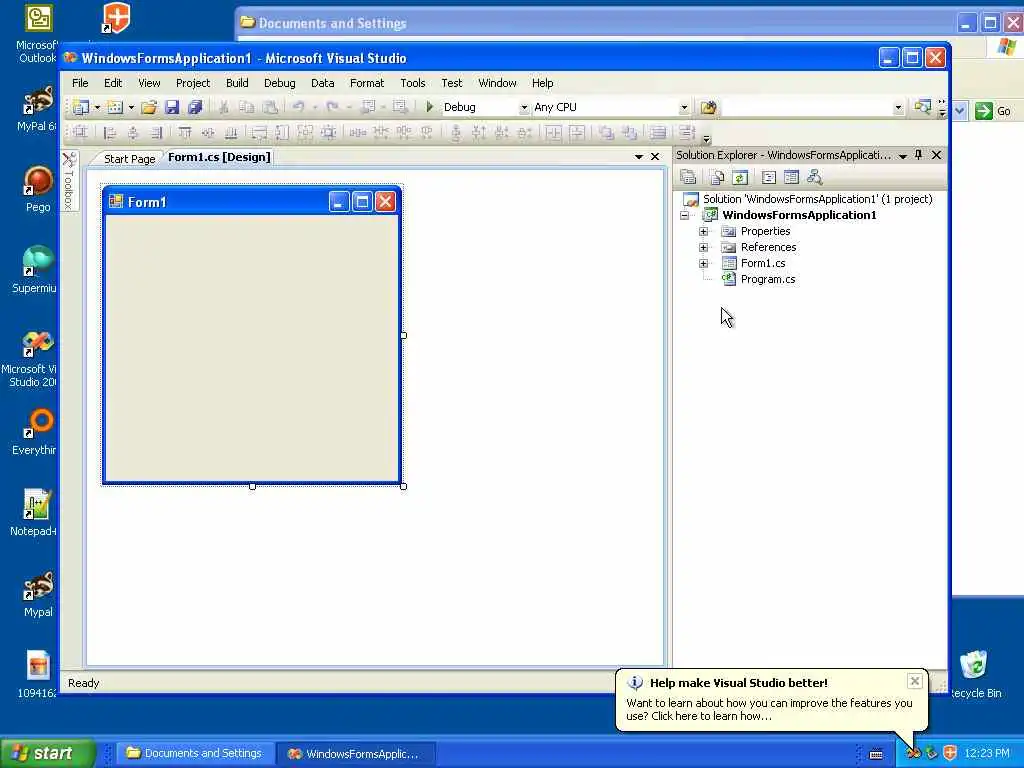Click the Find in Files icon
This screenshot has width=1024, height=768.
click(x=708, y=107)
